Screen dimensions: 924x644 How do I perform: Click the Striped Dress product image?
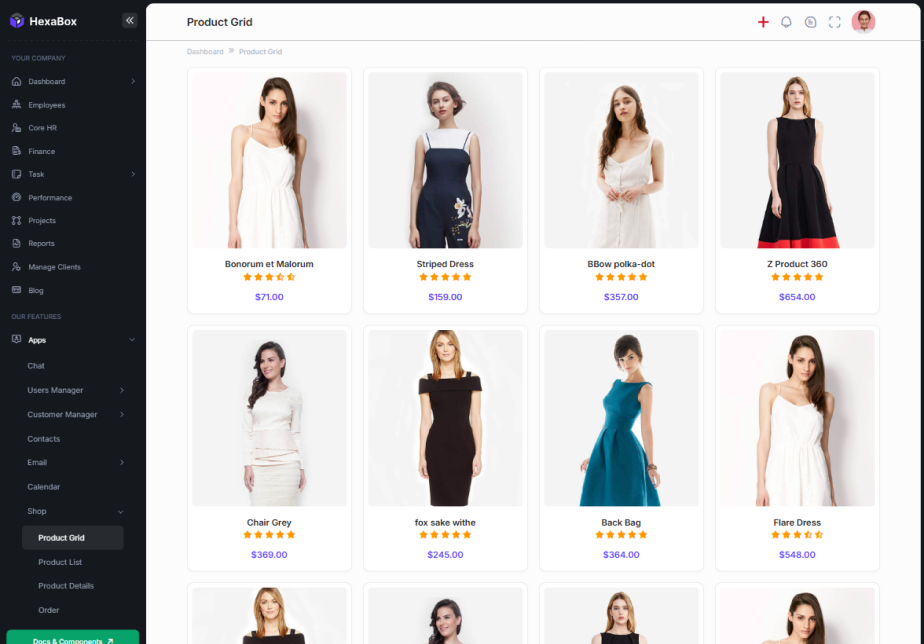445,160
